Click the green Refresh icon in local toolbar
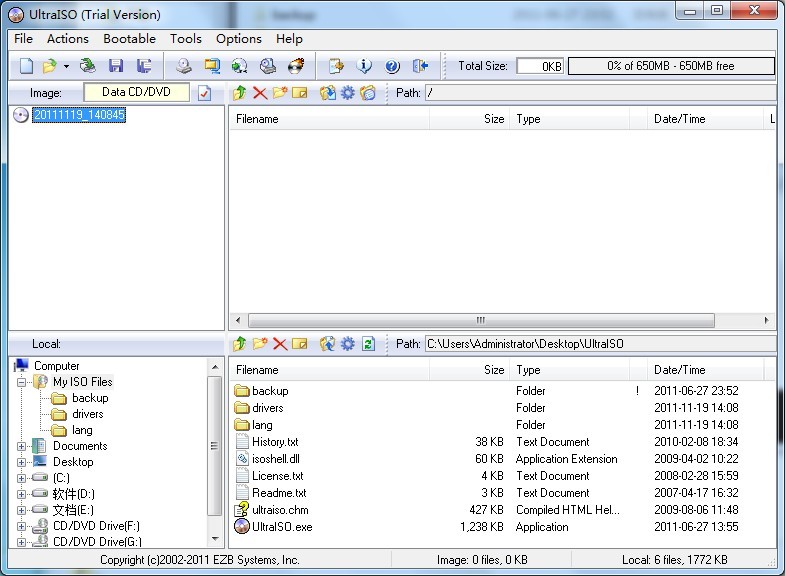This screenshot has width=785, height=576. [368, 343]
